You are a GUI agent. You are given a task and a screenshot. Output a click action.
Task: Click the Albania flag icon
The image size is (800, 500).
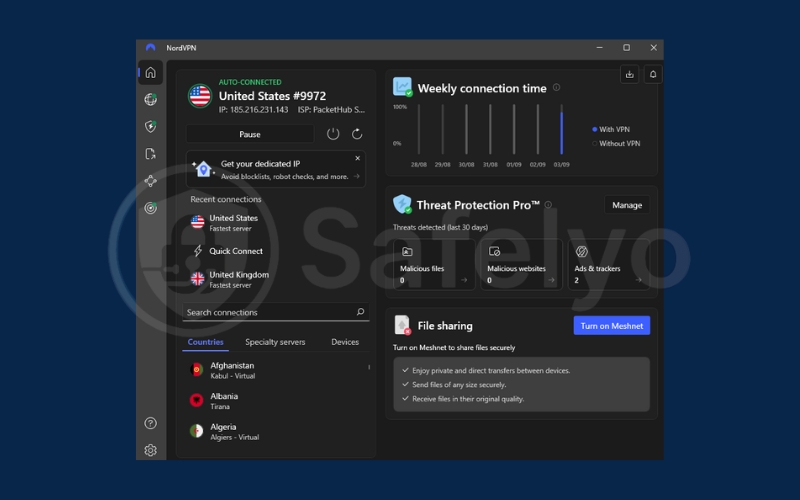[x=196, y=400]
